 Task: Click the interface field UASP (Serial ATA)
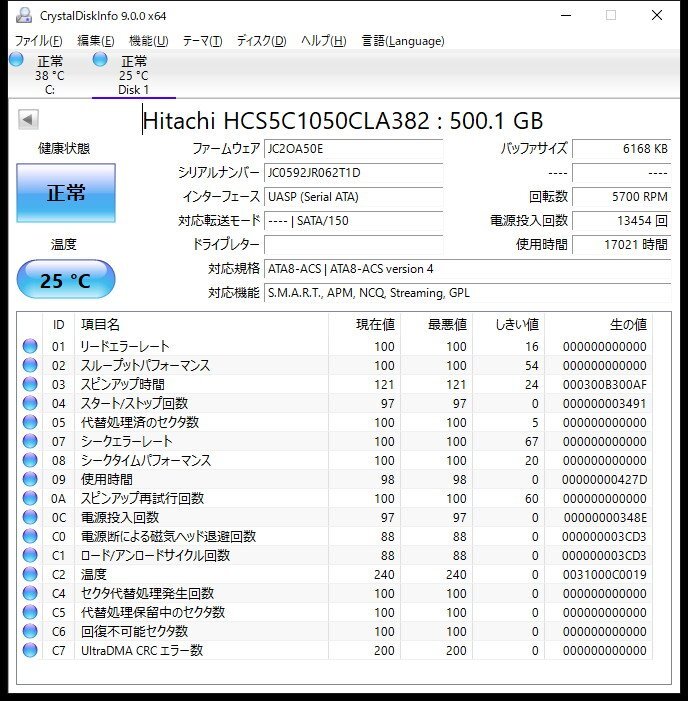[x=354, y=197]
